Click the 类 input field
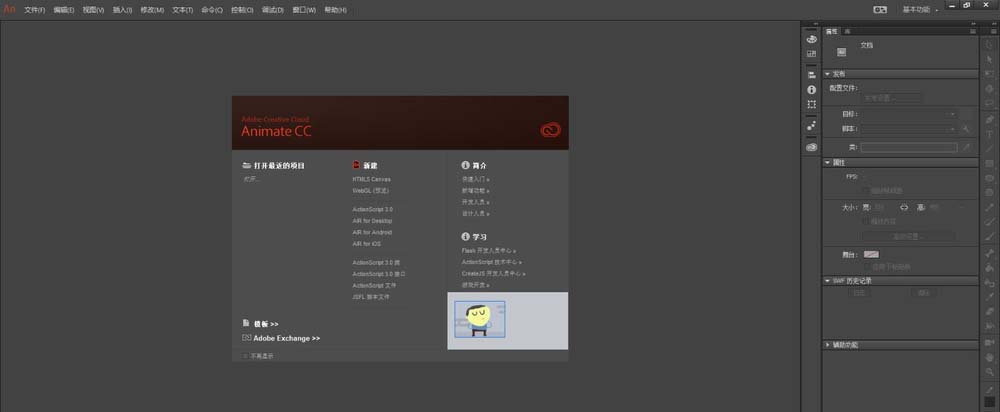Image resolution: width=1000 pixels, height=412 pixels. pyautogui.click(x=909, y=147)
